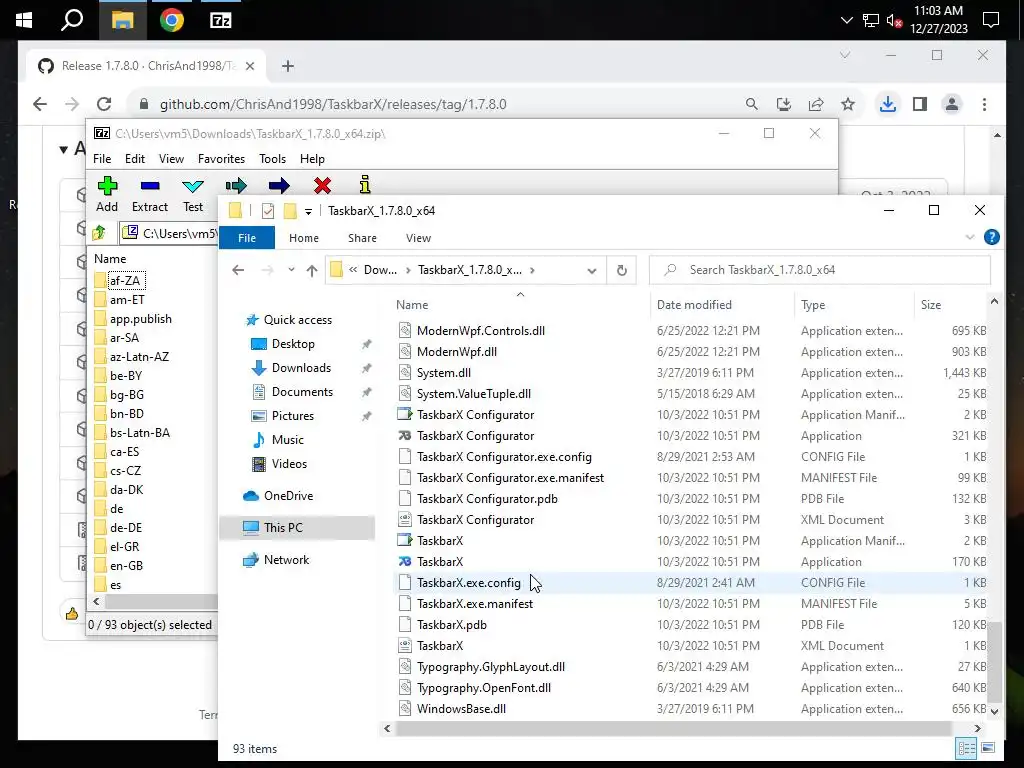1024x768 pixels.
Task: Open 7-Zip Favorites menu
Action: 221,159
